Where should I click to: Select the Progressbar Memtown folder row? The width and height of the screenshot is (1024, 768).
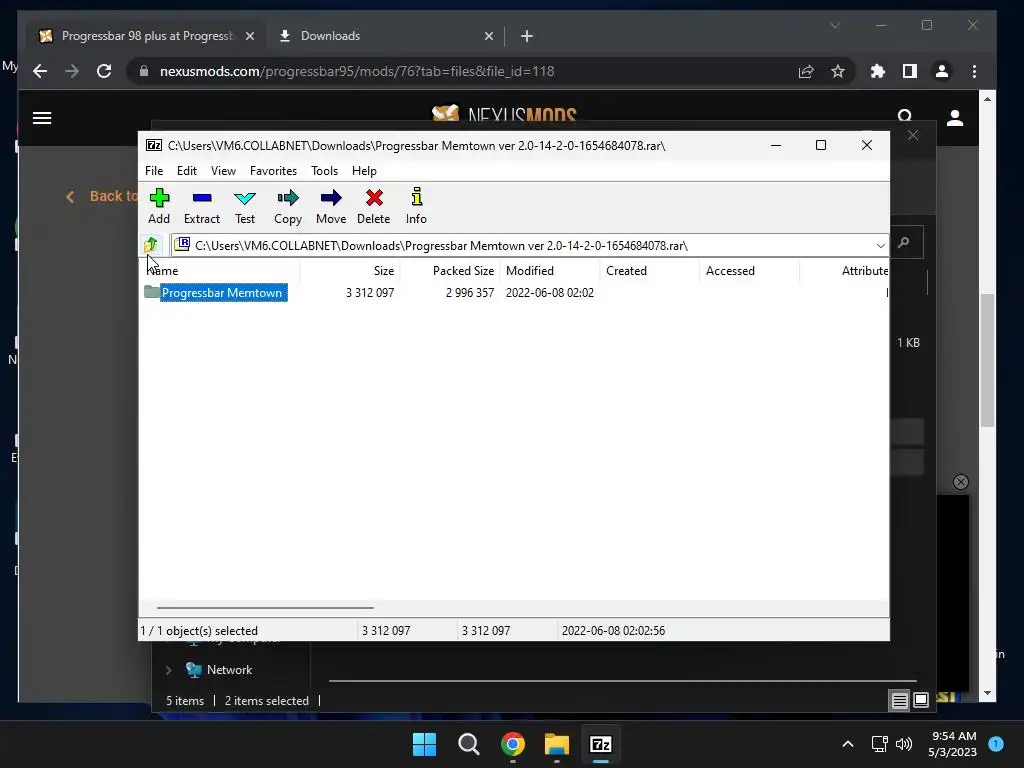222,293
